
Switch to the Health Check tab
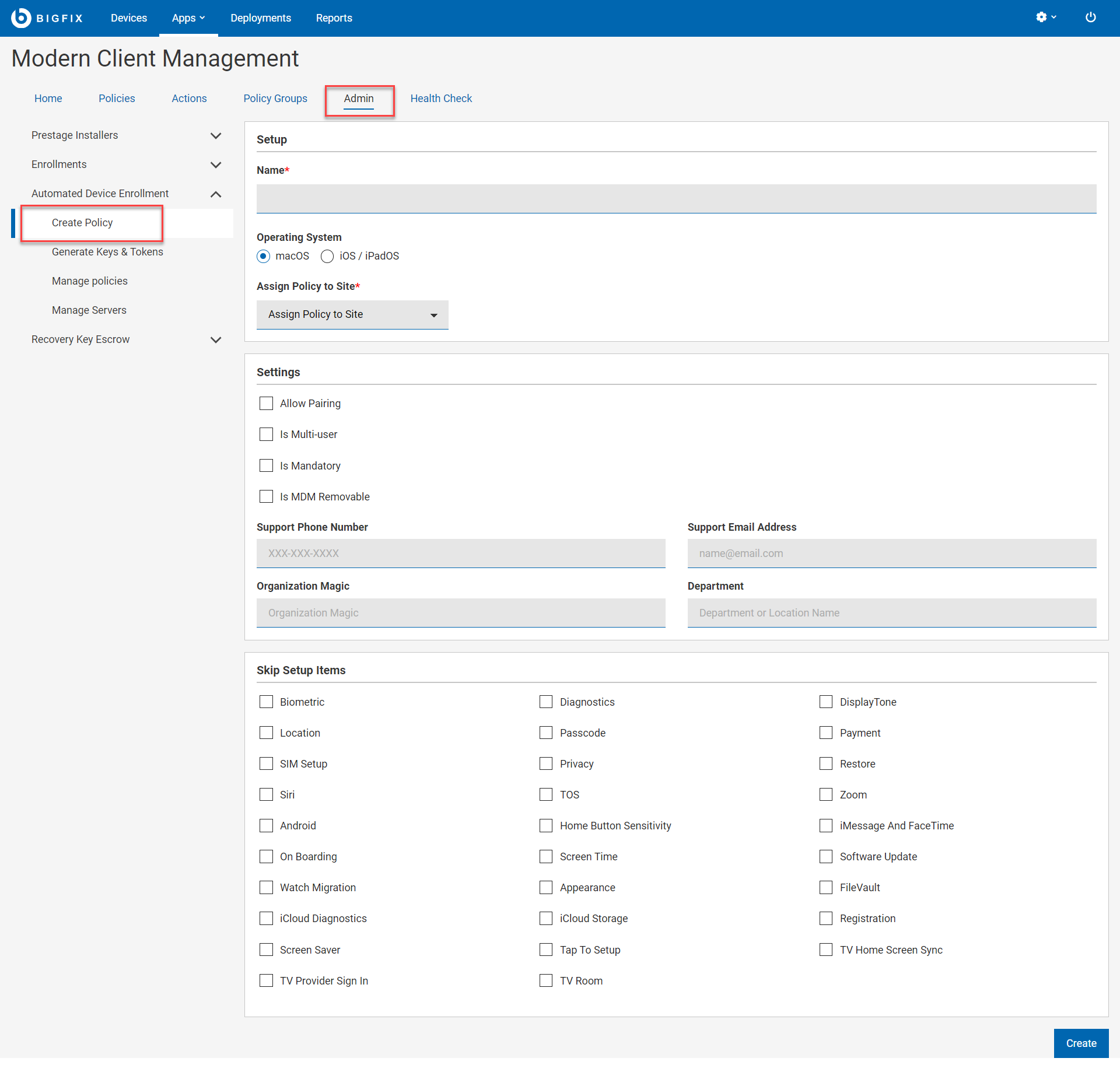coord(441,99)
